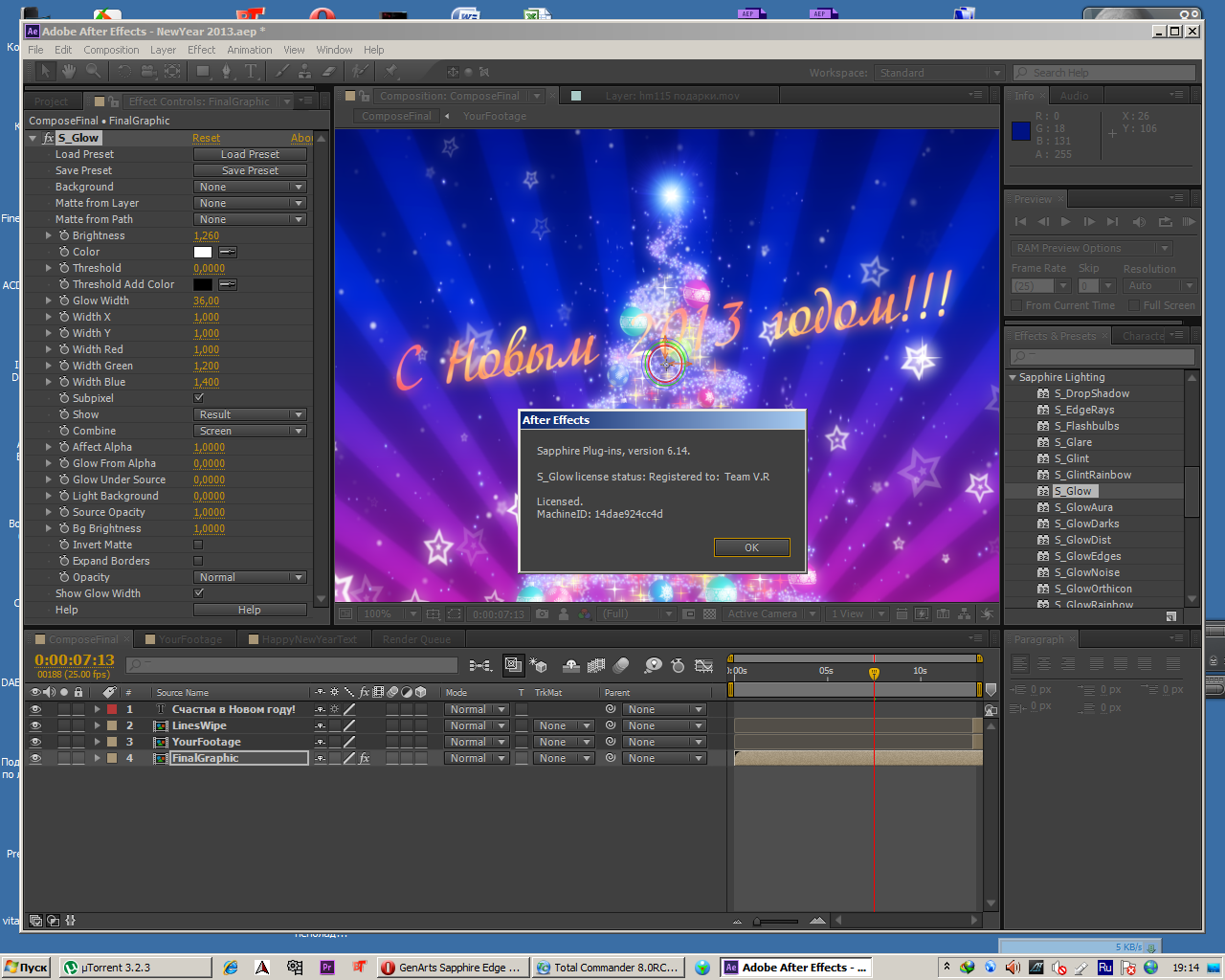Select the Hand tool in toolbar
Screen dimensions: 1225x980
(69, 72)
